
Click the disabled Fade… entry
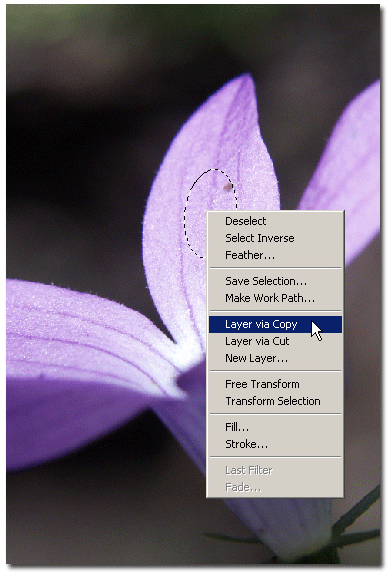(275, 487)
